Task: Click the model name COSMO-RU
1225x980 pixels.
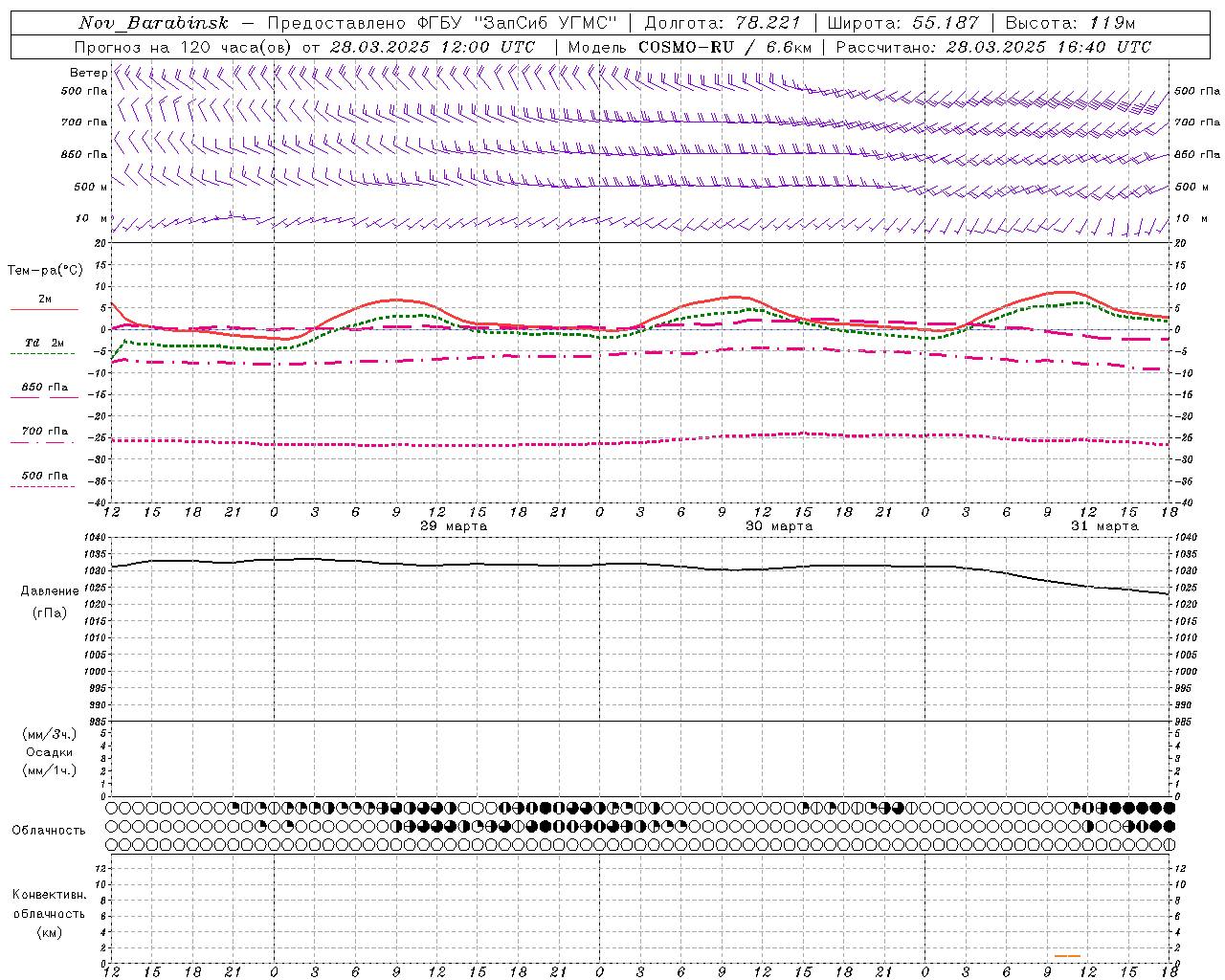Action: coord(686,47)
